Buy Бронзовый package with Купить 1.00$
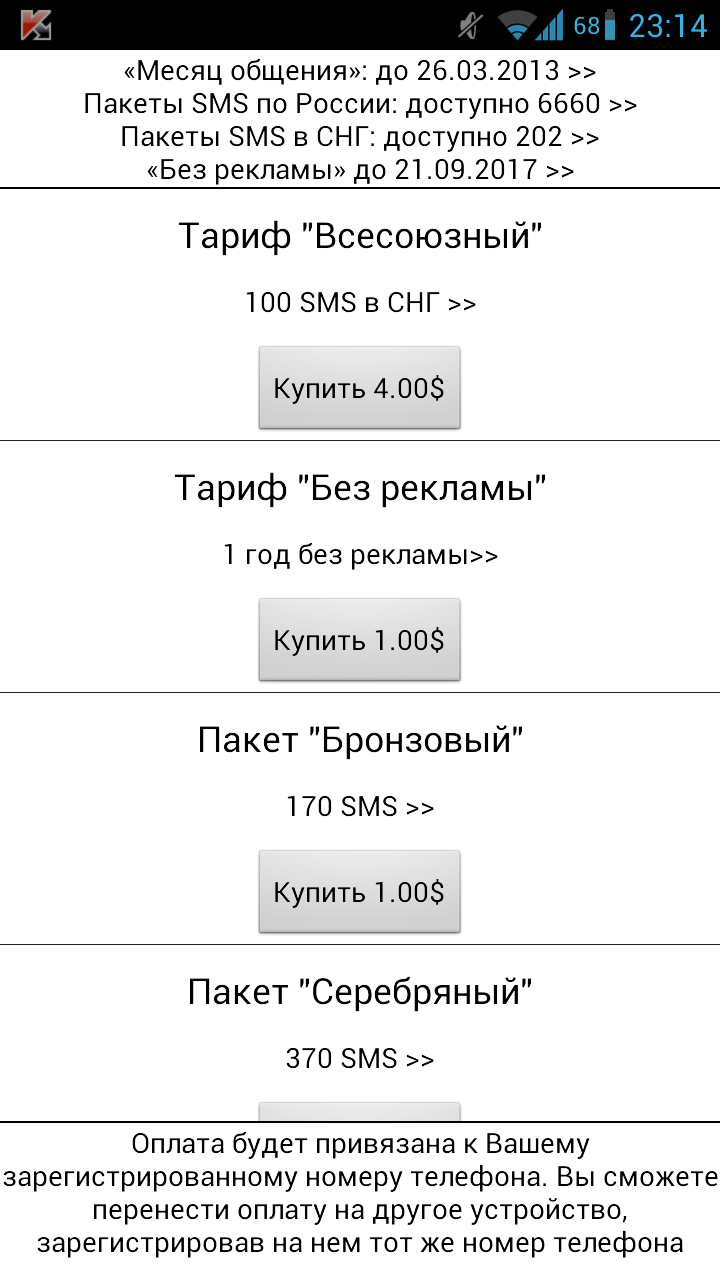720x1280 pixels. (x=360, y=892)
